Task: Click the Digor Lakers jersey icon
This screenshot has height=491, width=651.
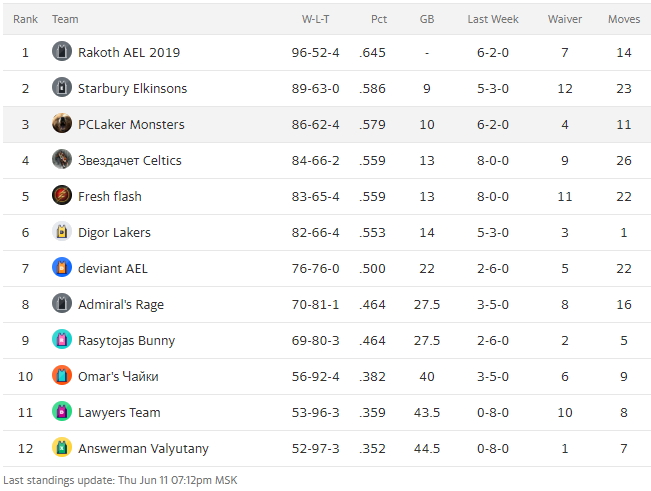Action: [62, 232]
